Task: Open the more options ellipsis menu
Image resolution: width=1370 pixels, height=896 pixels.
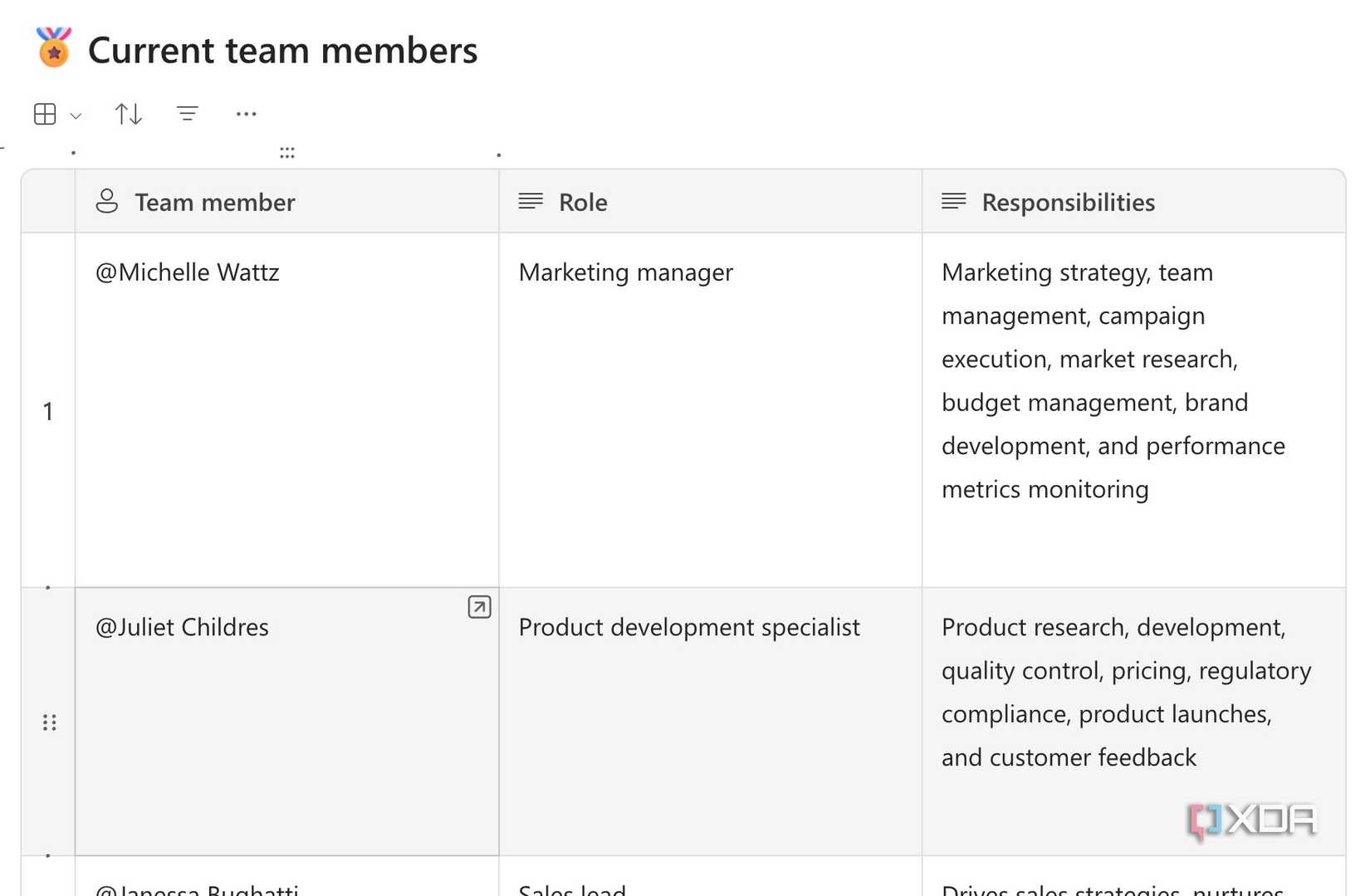Action: [x=246, y=114]
